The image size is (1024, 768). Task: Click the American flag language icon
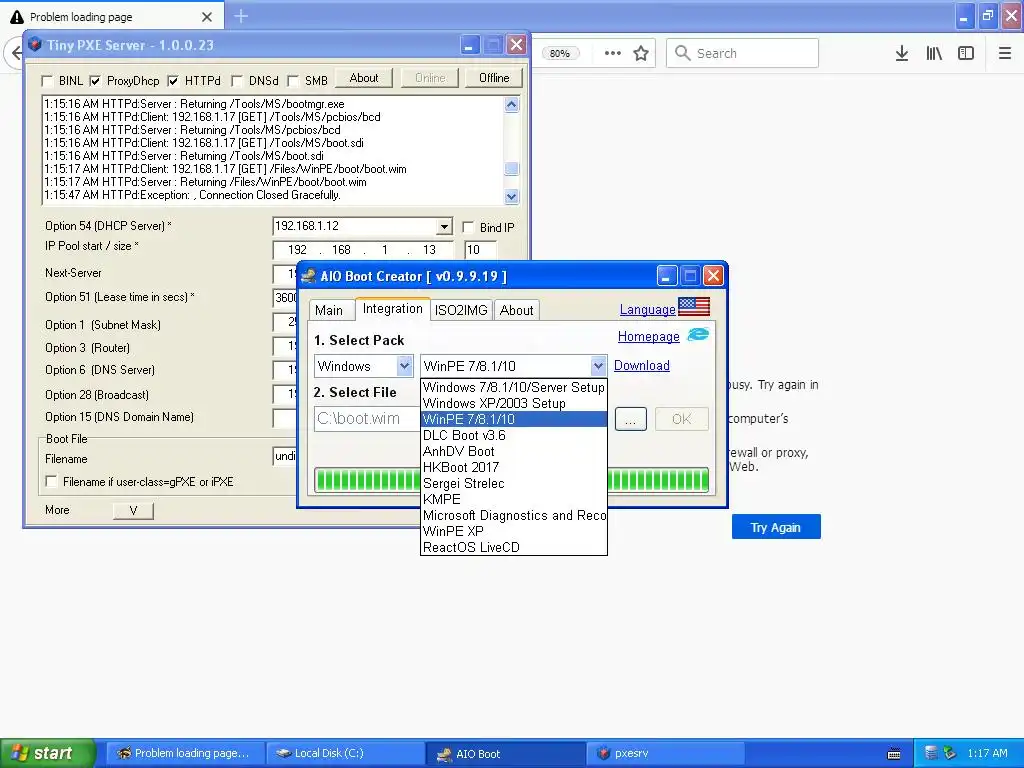pyautogui.click(x=694, y=307)
